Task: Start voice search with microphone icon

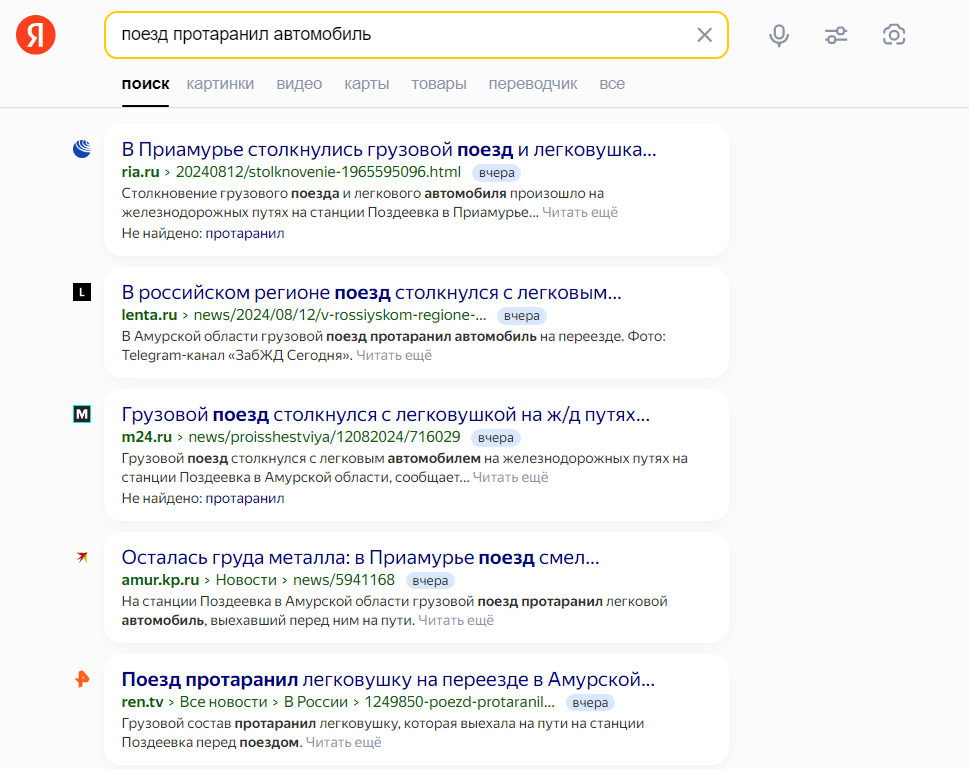Action: click(778, 35)
